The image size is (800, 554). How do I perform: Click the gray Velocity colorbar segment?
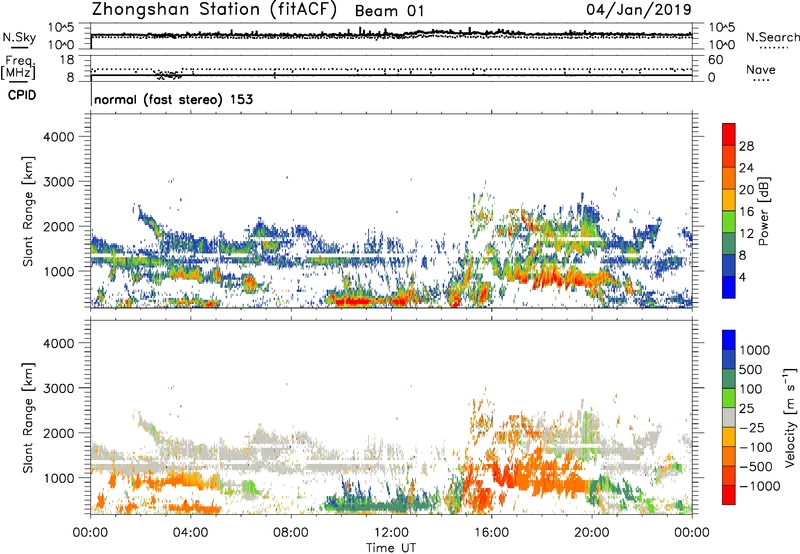tap(729, 417)
